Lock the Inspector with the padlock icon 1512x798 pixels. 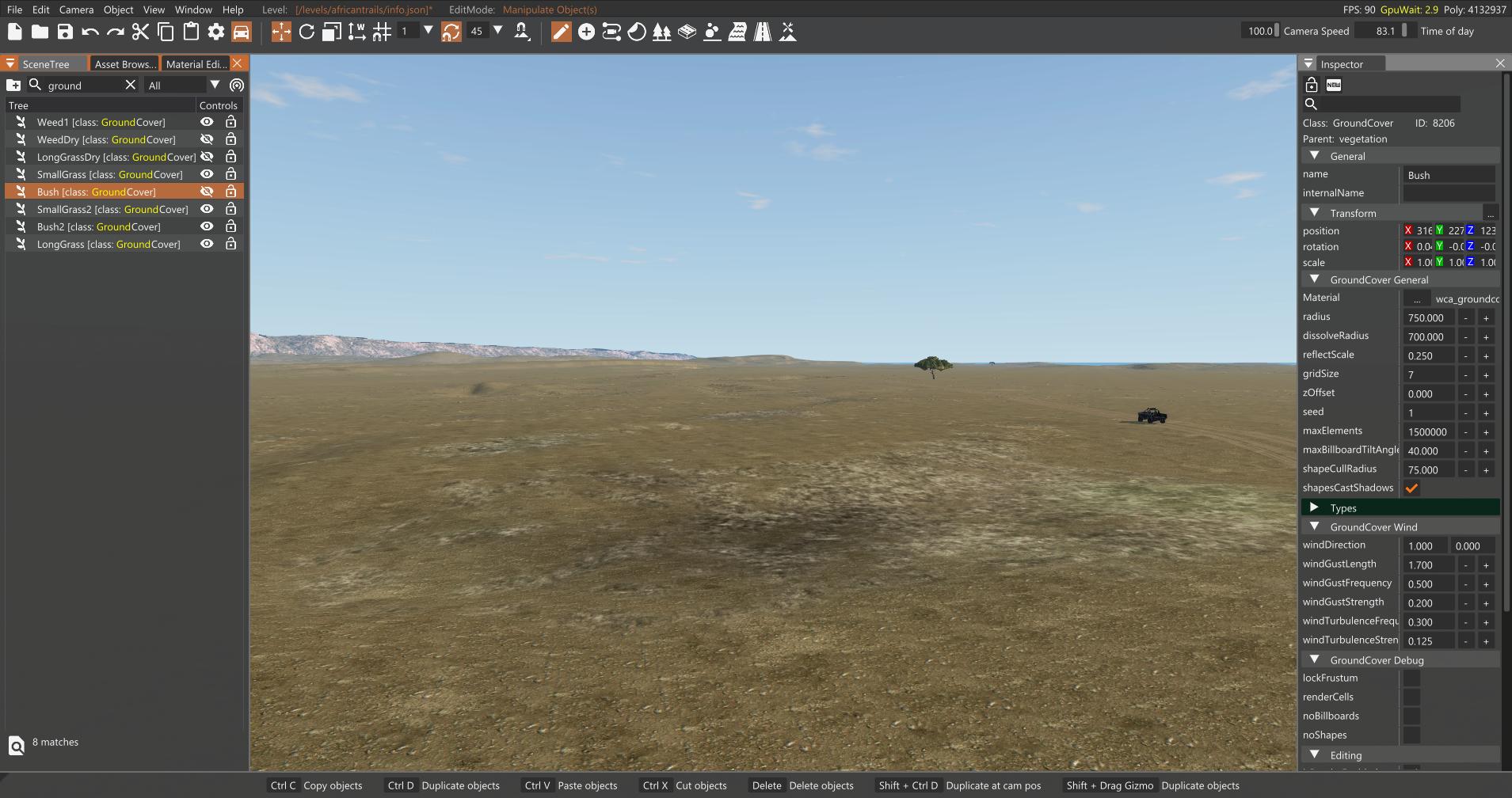click(1311, 85)
